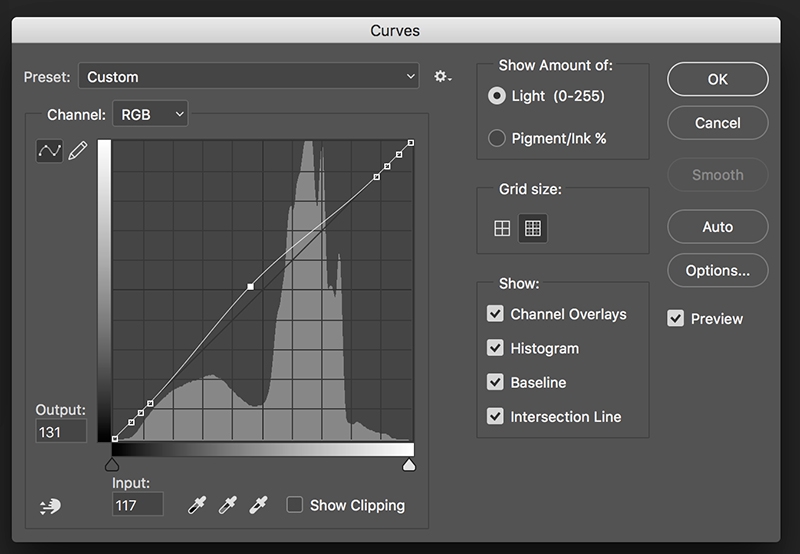Choose the detailed grid size icon

[x=533, y=228]
